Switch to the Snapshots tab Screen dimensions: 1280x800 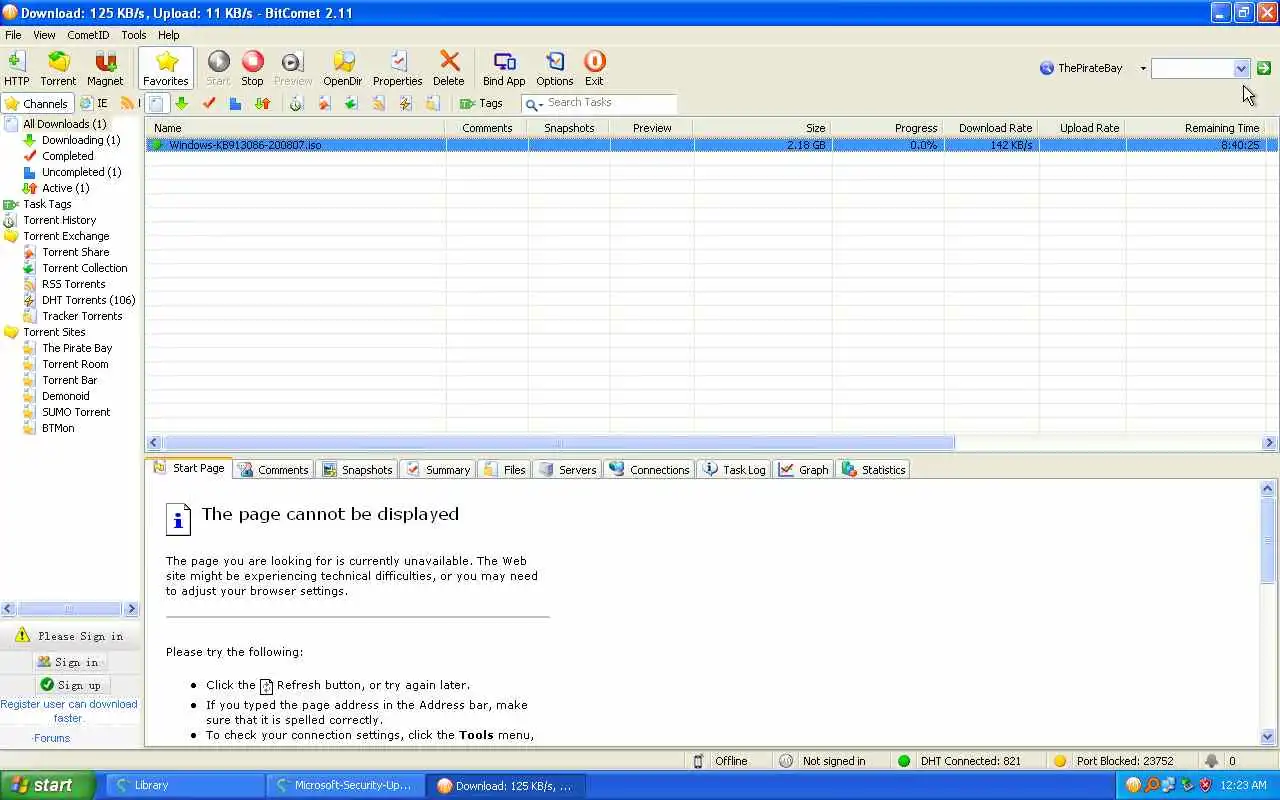[357, 470]
